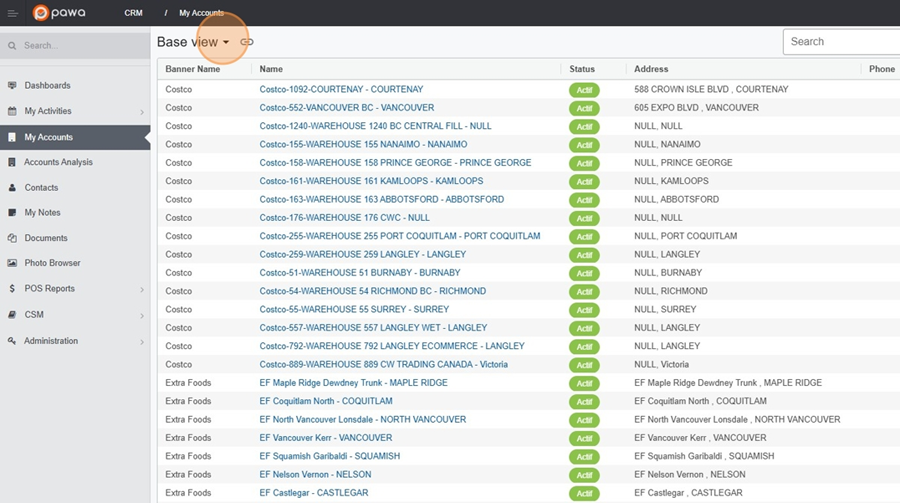Image resolution: width=900 pixels, height=503 pixels.
Task: Click address "NULL, PRINCE GEORGE"
Action: pos(683,162)
